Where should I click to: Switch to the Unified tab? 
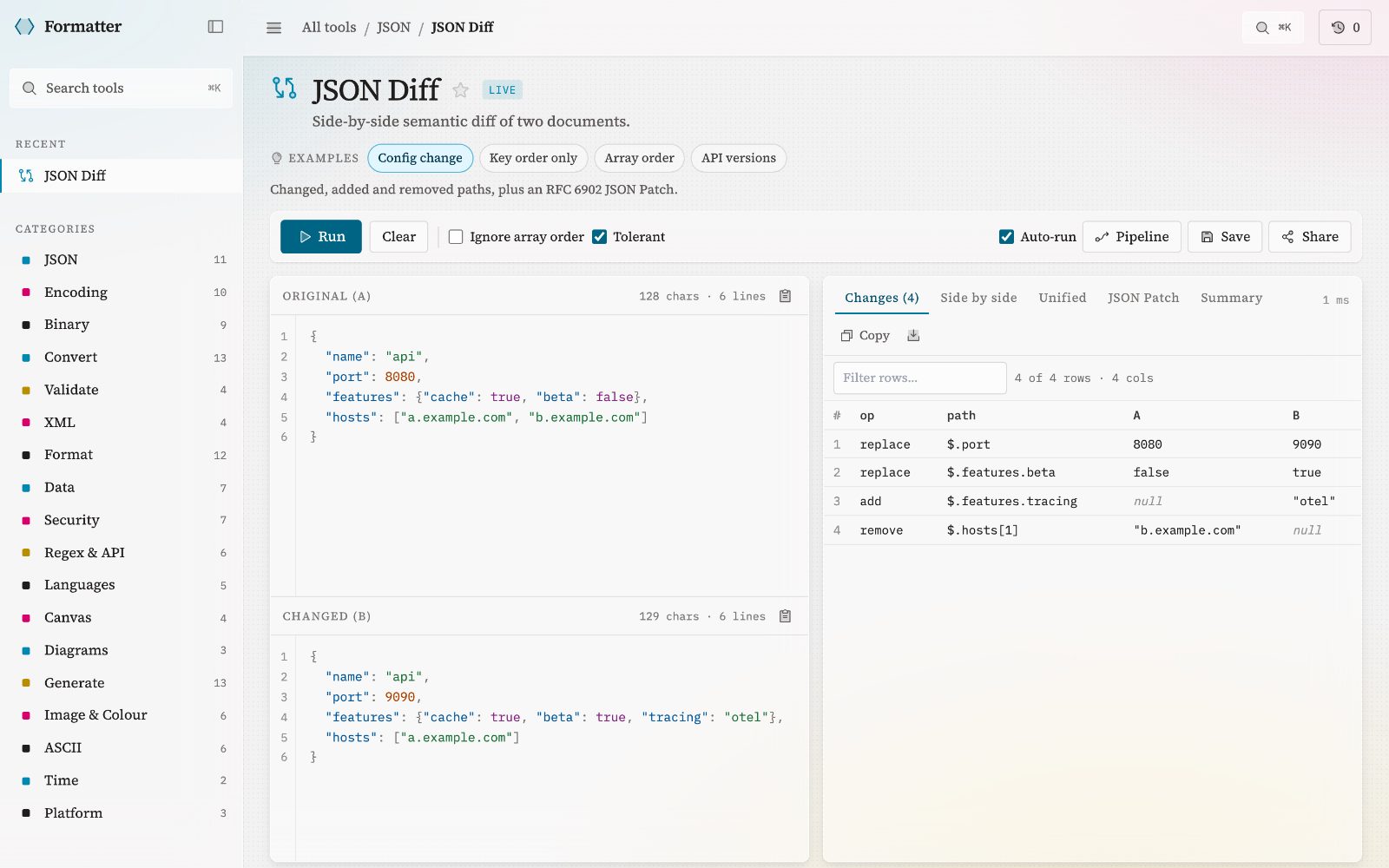[x=1063, y=298]
